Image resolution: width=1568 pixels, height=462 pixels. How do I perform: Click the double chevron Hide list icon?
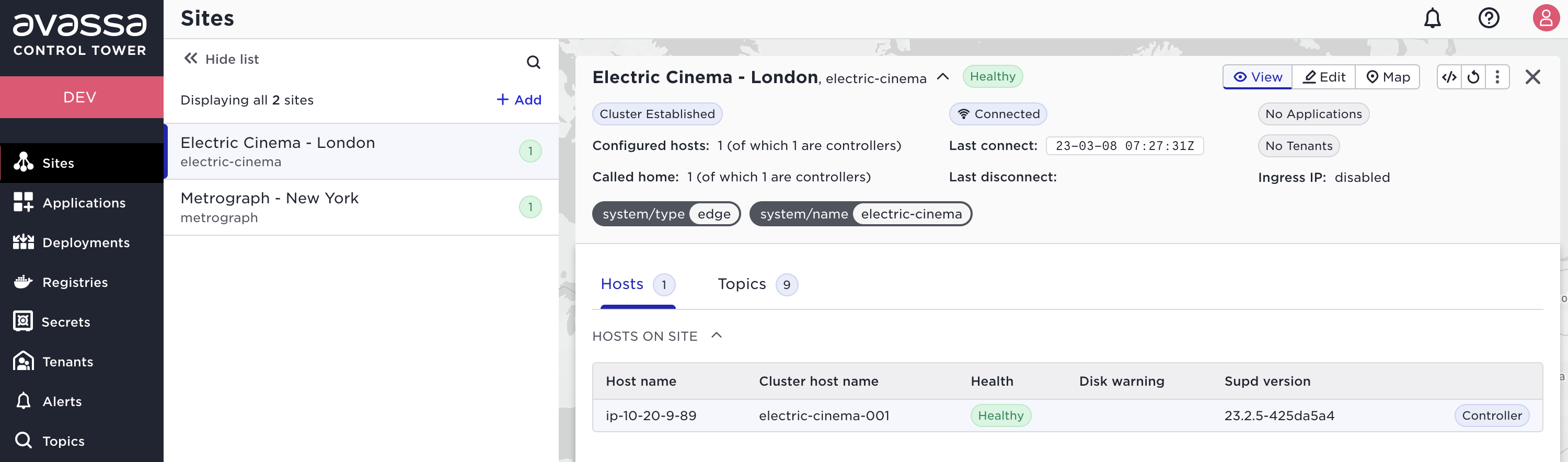[x=191, y=59]
